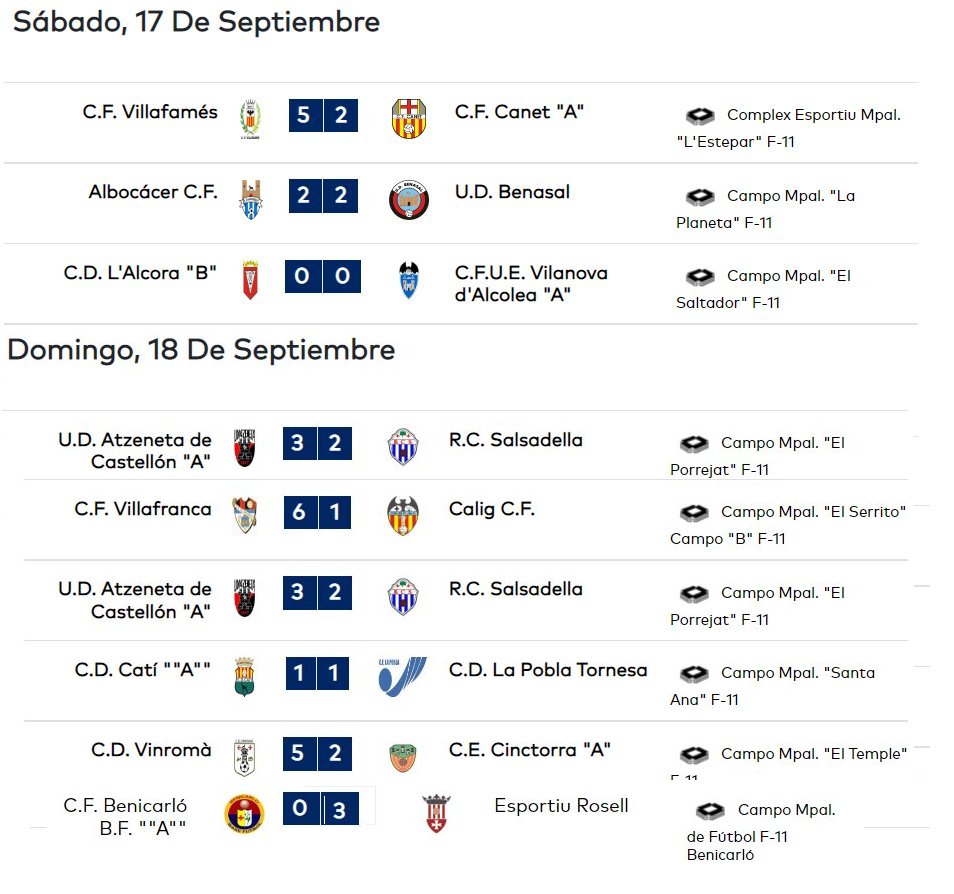Open the C.F. Villafranca team link

click(x=143, y=509)
